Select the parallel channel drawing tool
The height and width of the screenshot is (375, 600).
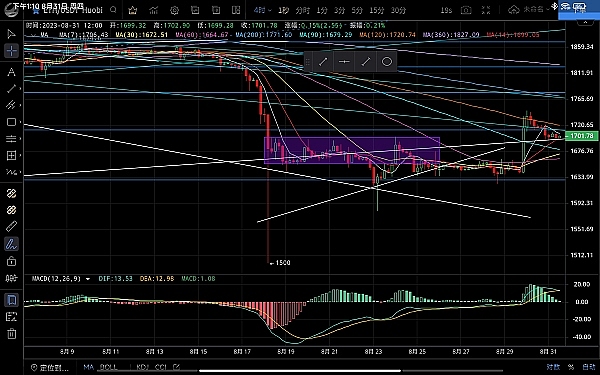(11, 105)
